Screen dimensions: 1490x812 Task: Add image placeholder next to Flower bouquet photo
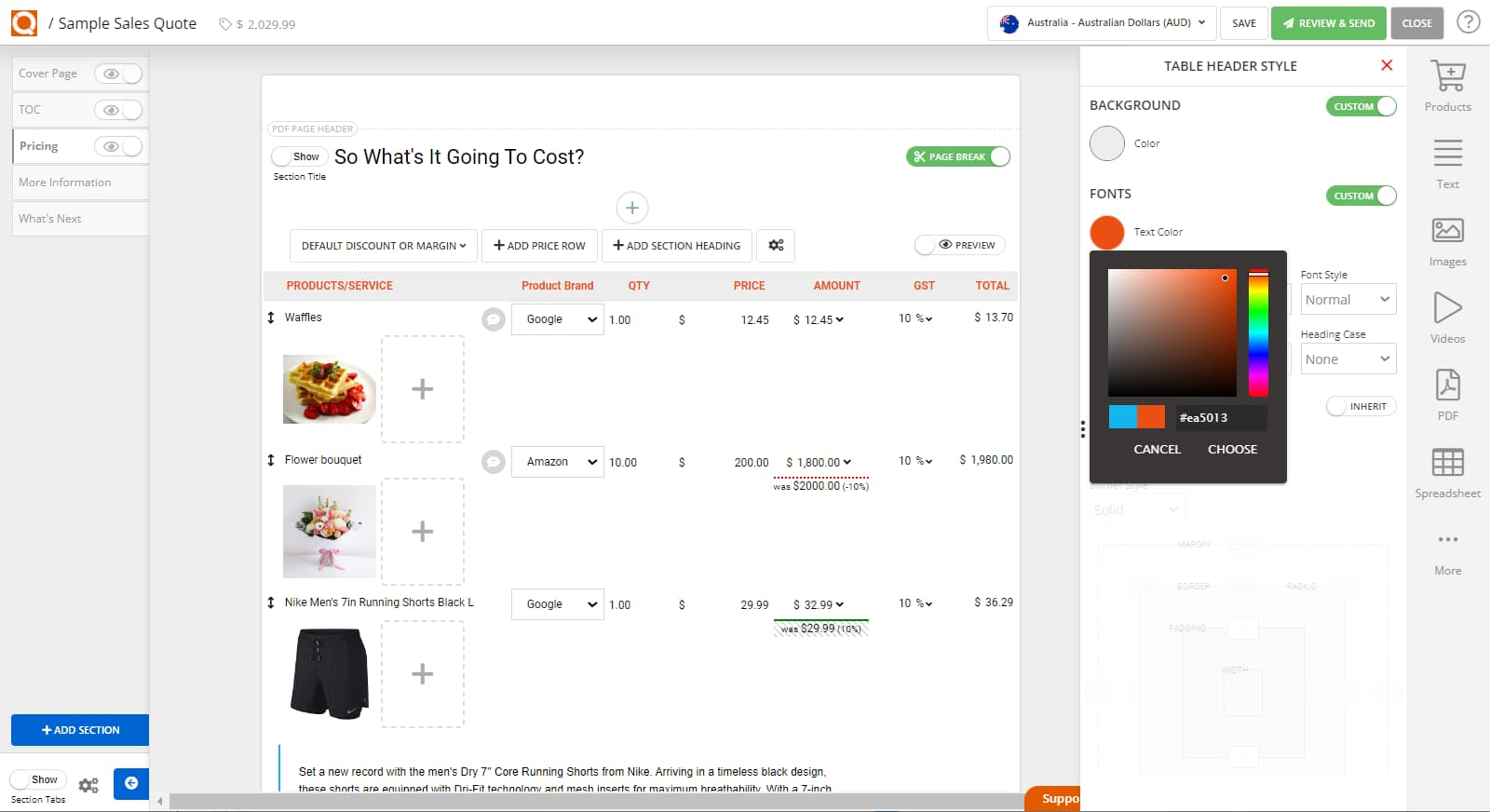[423, 532]
